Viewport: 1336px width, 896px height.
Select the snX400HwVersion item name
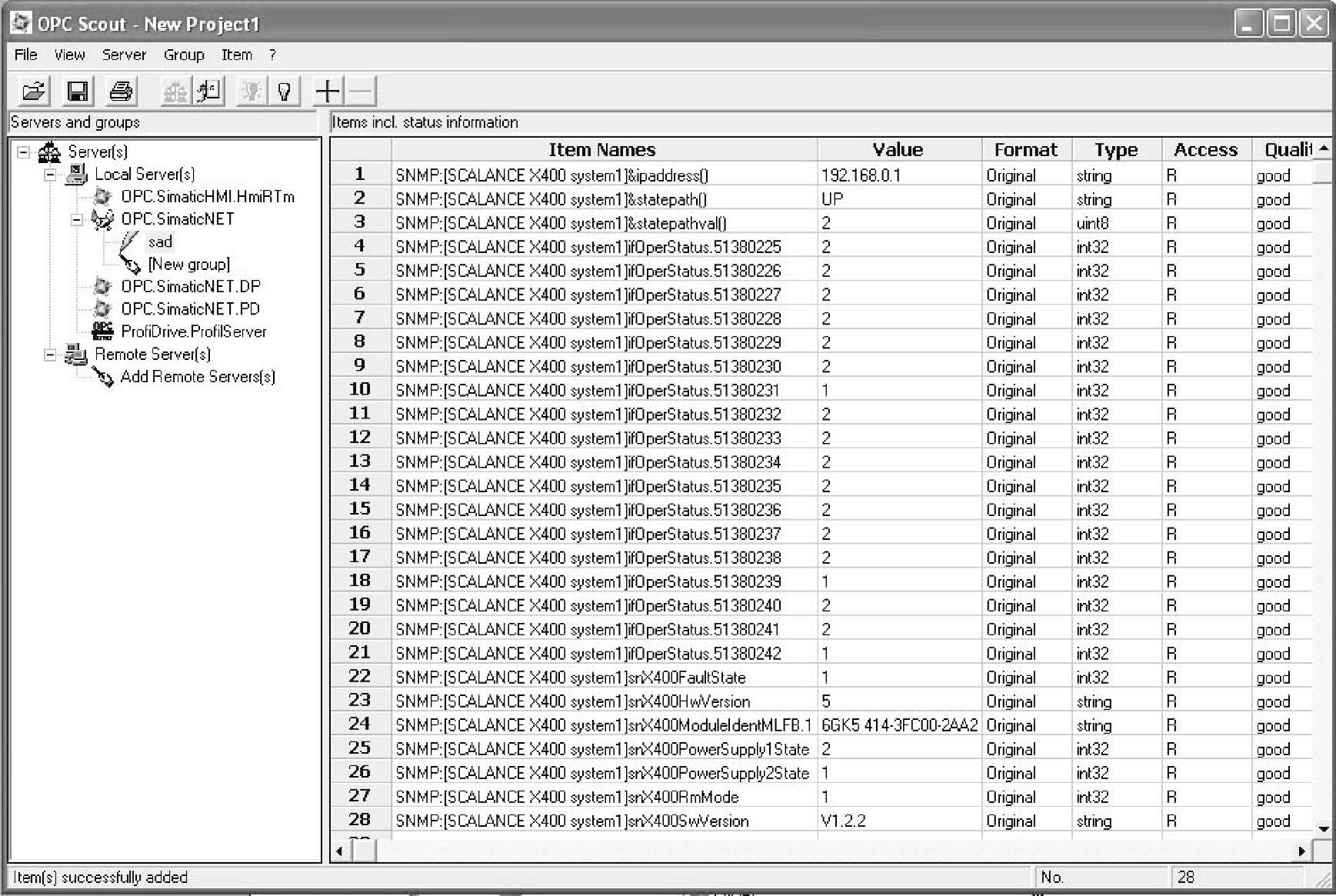pyautogui.click(x=605, y=701)
